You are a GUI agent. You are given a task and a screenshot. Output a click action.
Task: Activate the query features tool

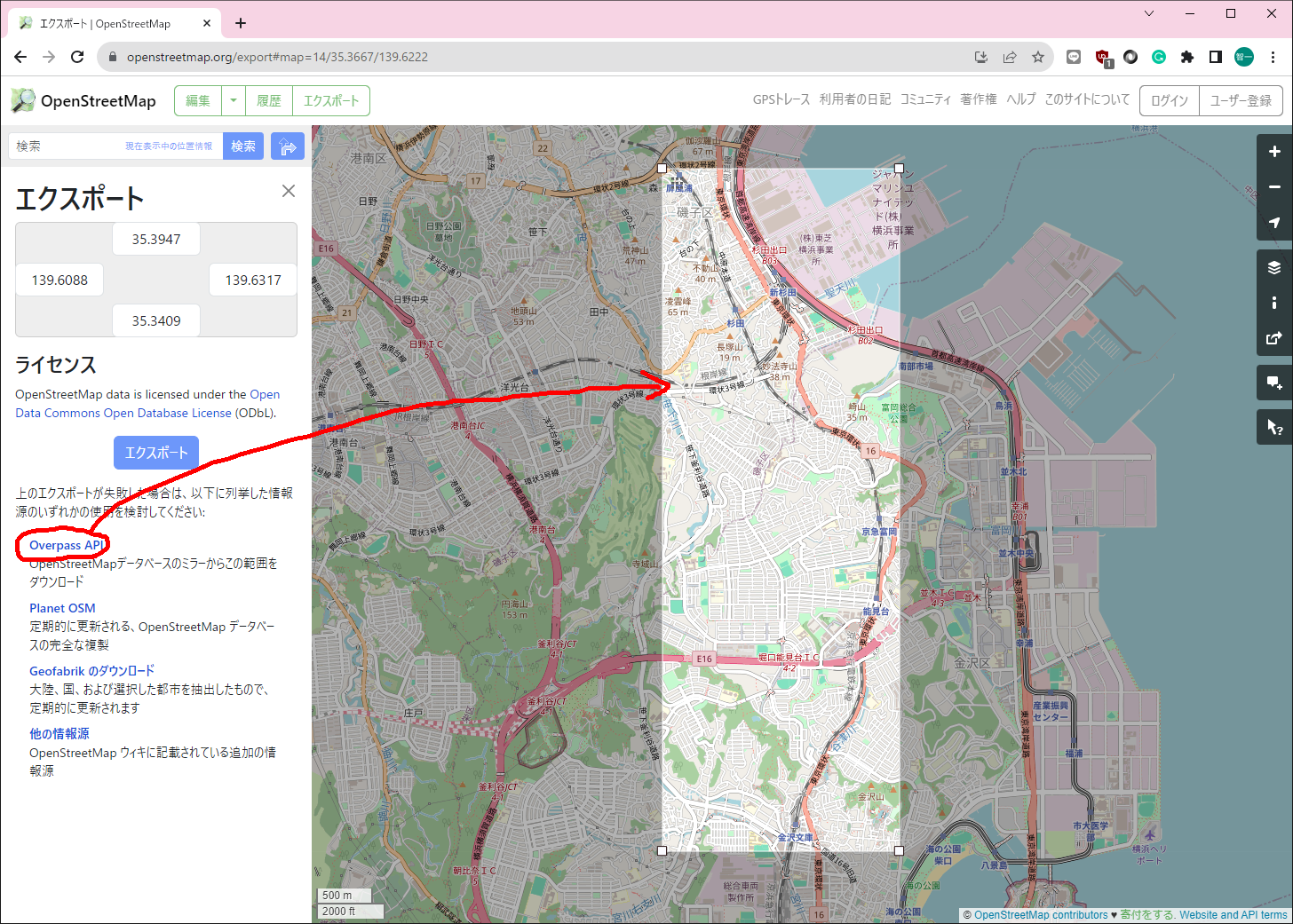1274,427
